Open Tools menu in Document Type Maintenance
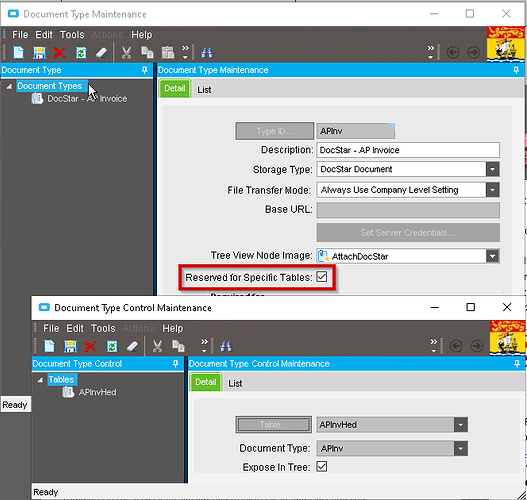527x500 pixels. (72, 35)
